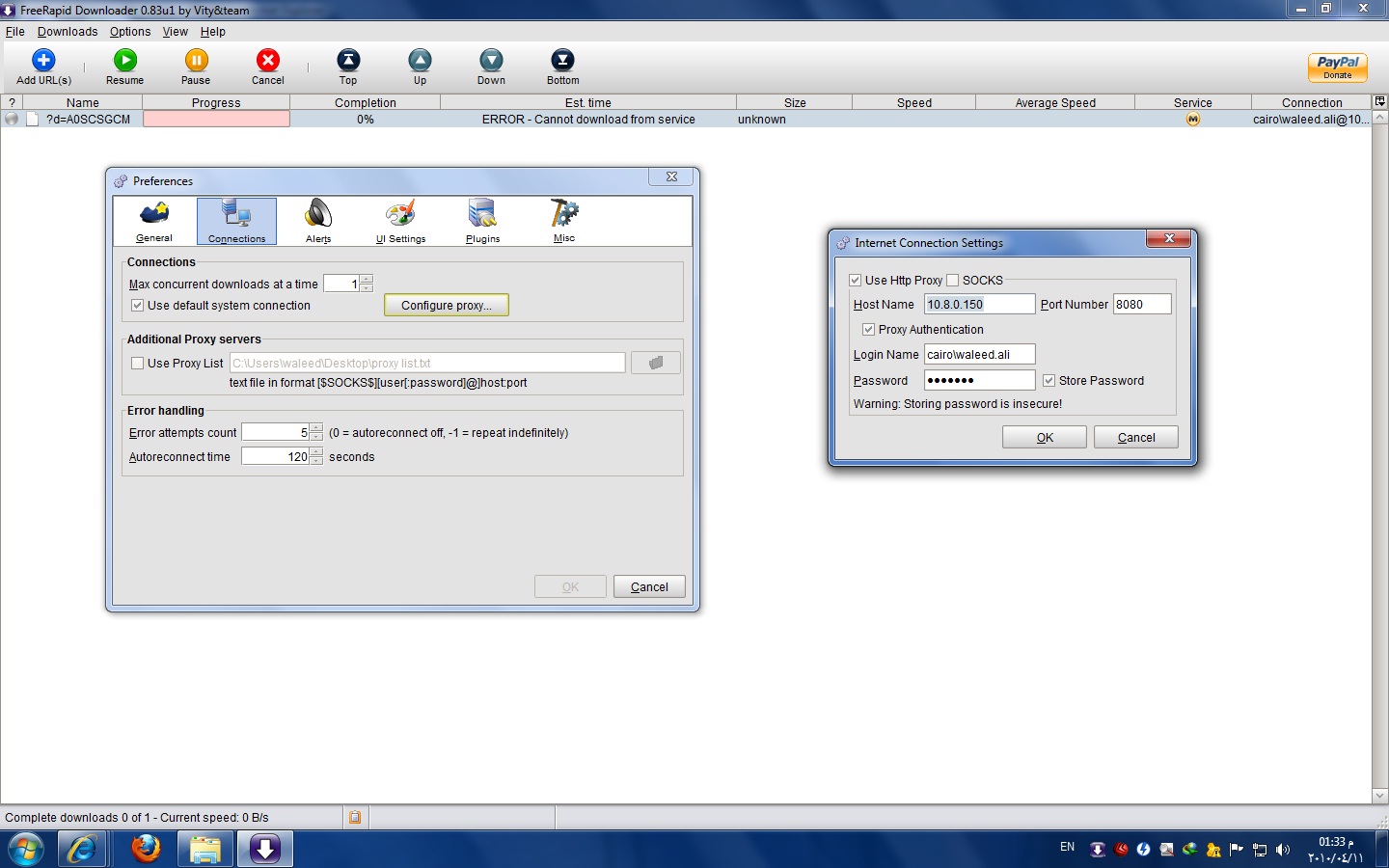
Task: Click the Host Name input field
Action: 978,305
